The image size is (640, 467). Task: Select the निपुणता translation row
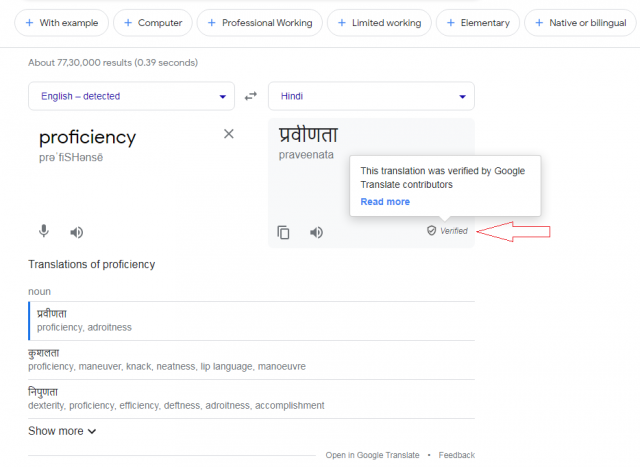[x=251, y=399]
